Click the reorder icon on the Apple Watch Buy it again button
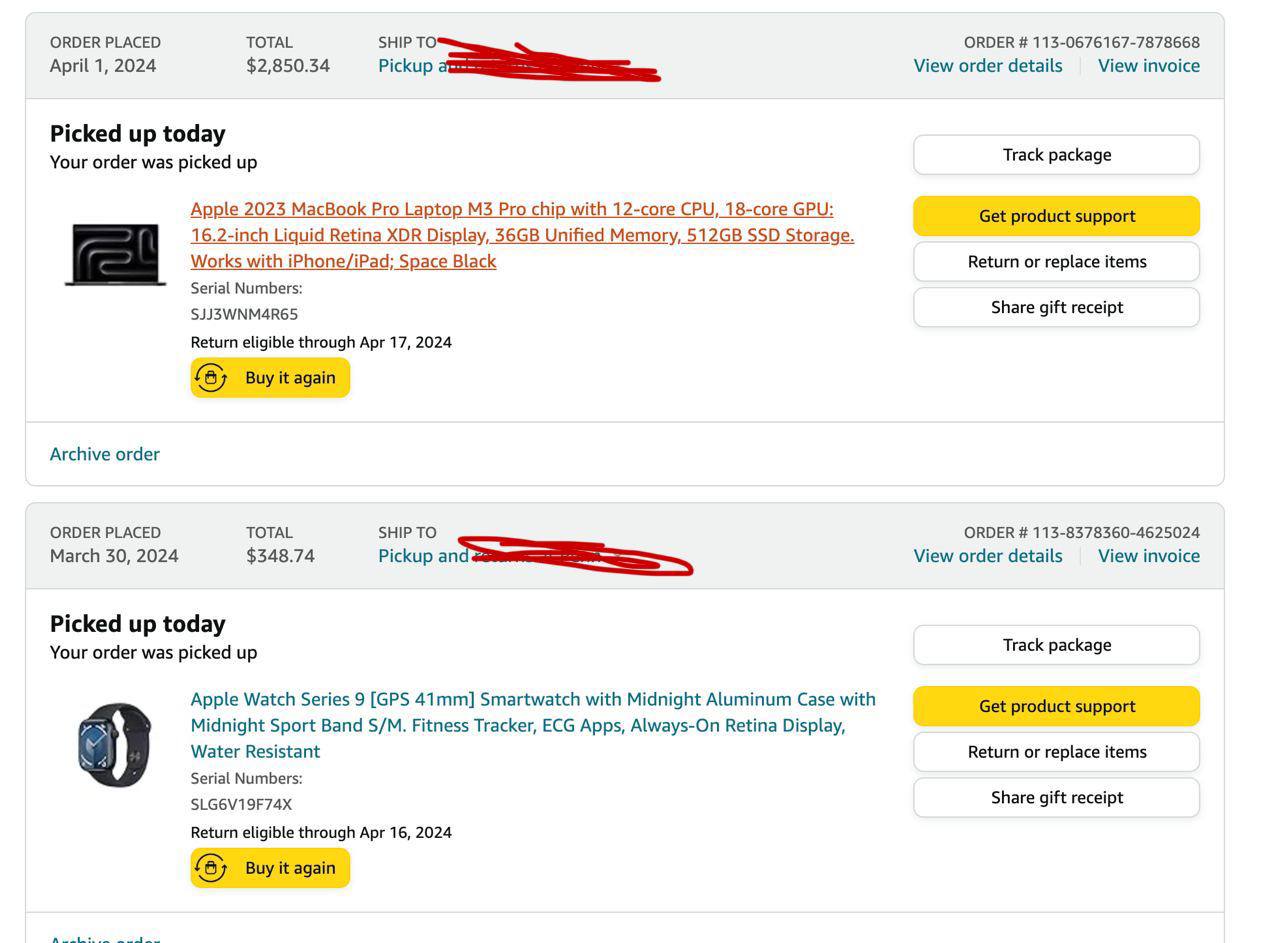Viewport: 1280px width, 943px height. tap(211, 868)
